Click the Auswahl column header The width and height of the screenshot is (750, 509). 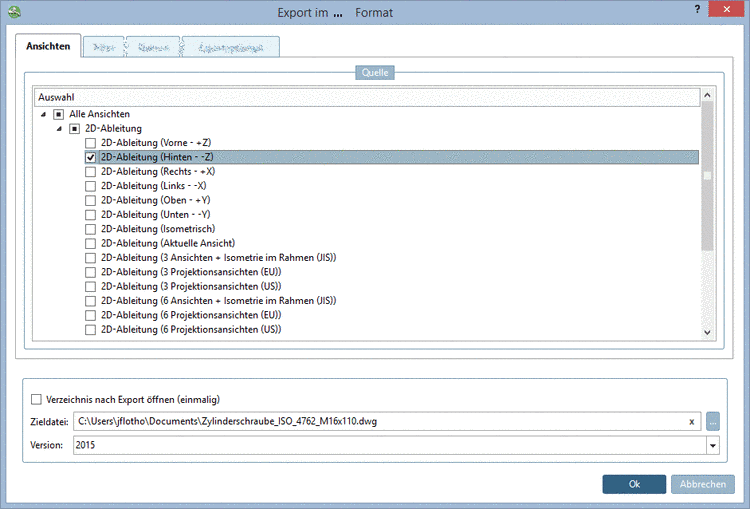pos(367,97)
